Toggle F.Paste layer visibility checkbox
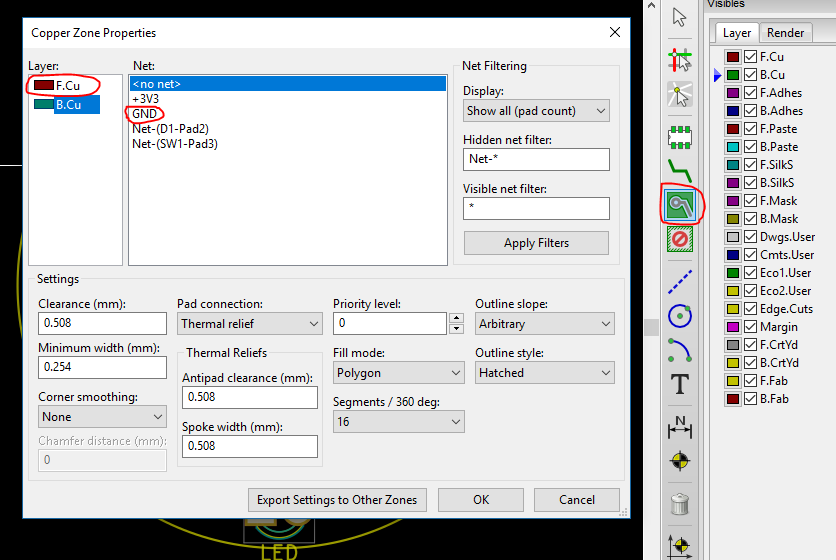The image size is (836, 560). point(750,129)
